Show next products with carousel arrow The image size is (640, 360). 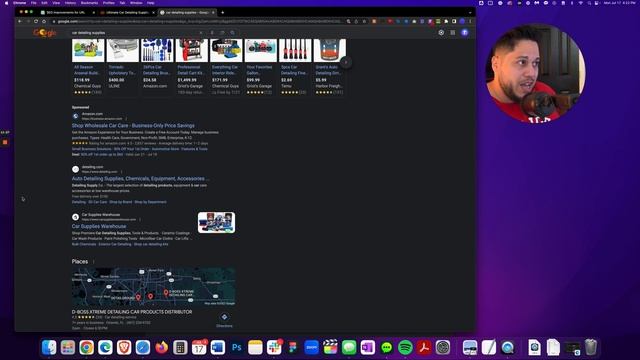[x=346, y=62]
